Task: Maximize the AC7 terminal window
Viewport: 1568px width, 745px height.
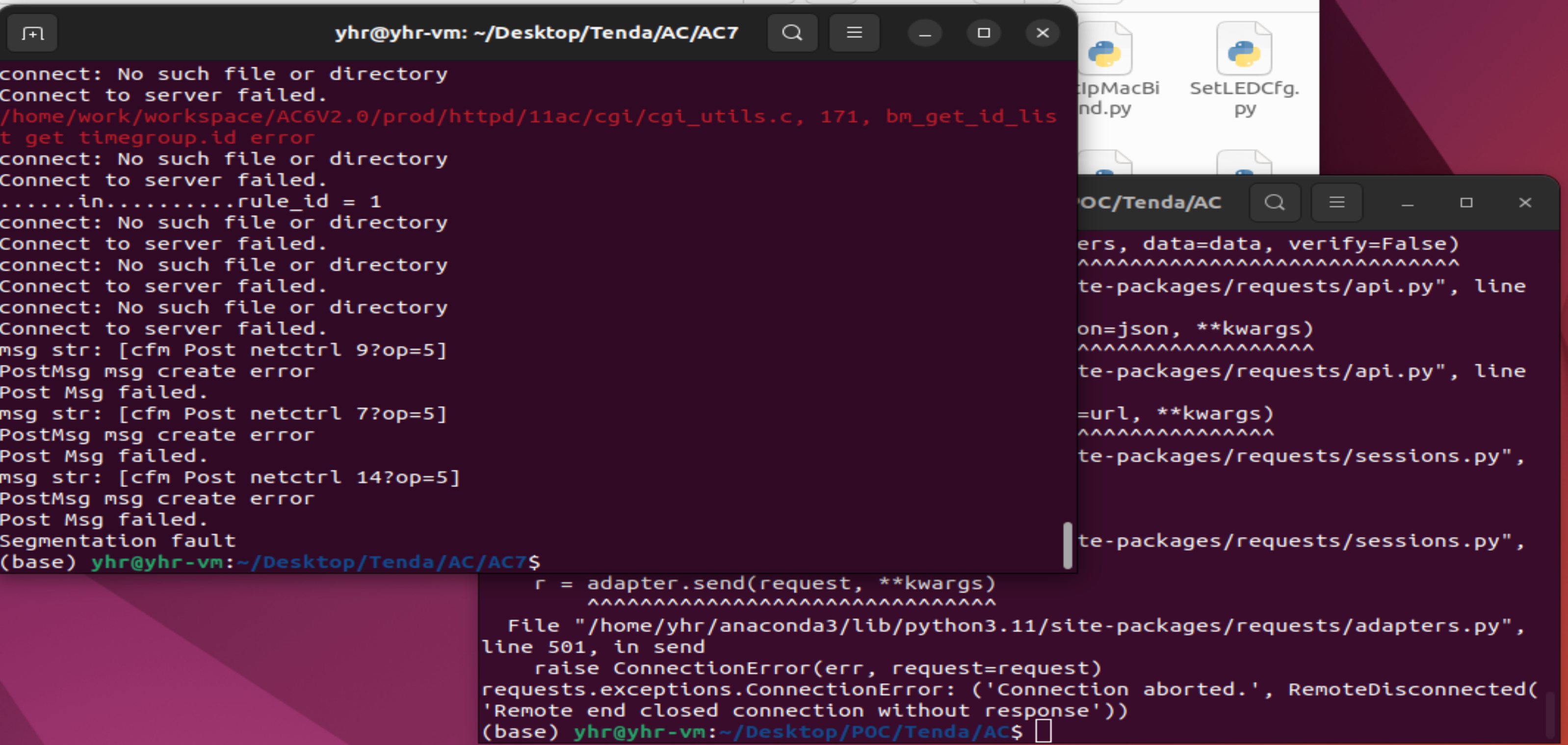Action: click(984, 33)
